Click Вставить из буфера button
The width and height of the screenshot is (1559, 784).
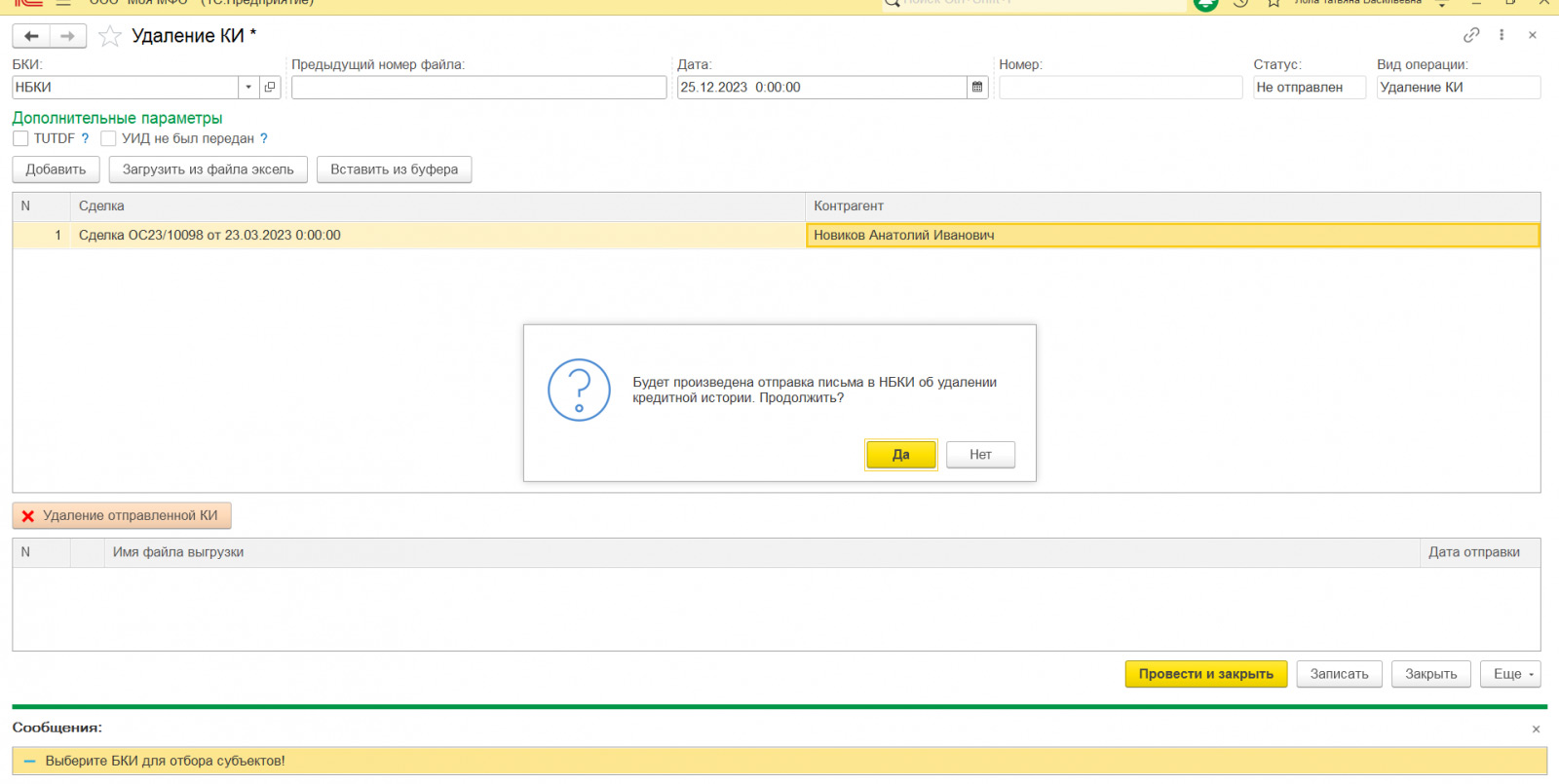pyautogui.click(x=394, y=169)
